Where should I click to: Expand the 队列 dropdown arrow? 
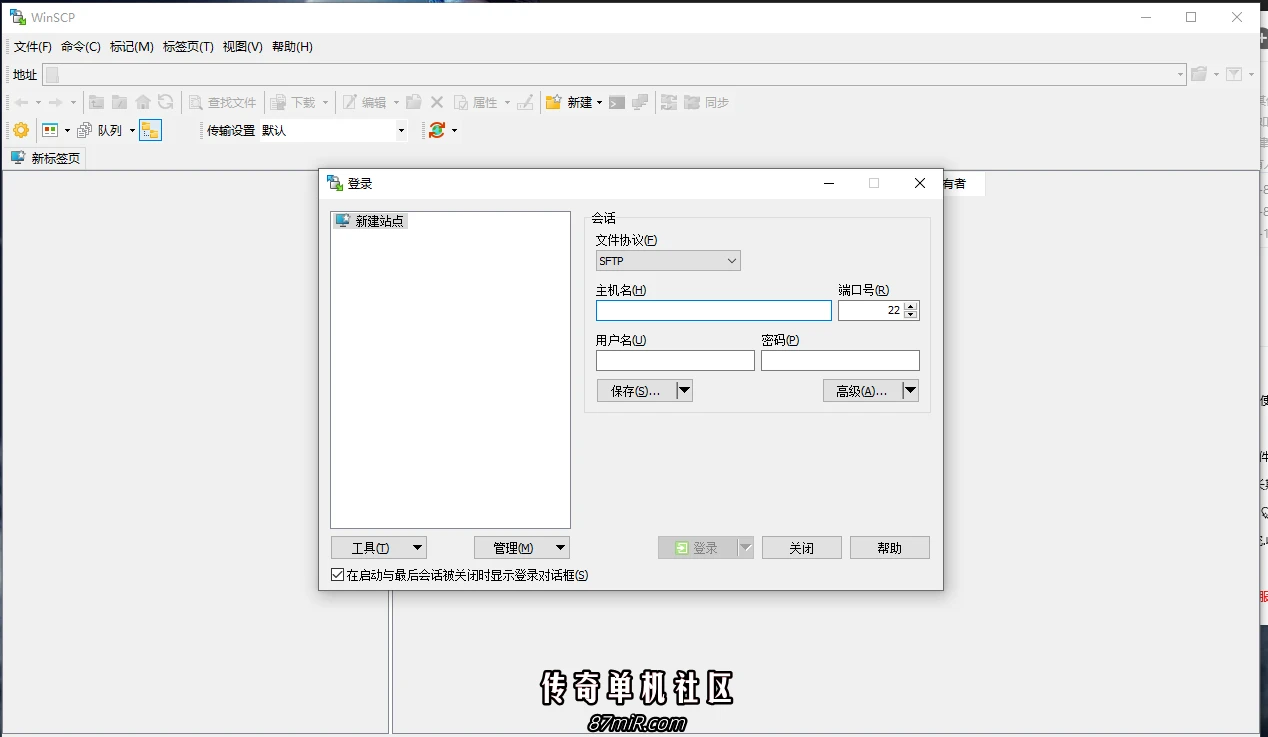click(132, 130)
